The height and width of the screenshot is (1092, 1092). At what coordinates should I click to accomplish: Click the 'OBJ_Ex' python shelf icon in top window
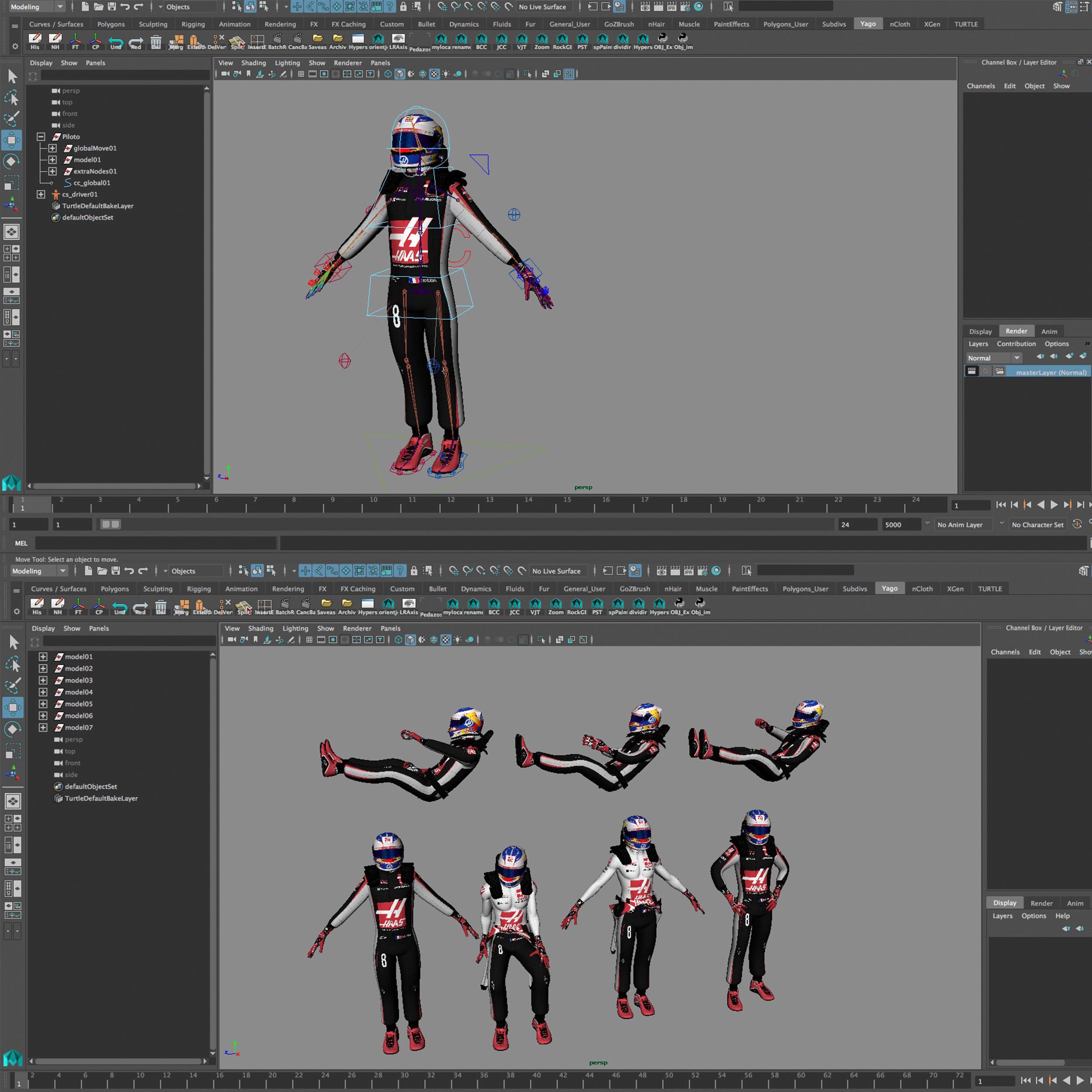tap(663, 41)
